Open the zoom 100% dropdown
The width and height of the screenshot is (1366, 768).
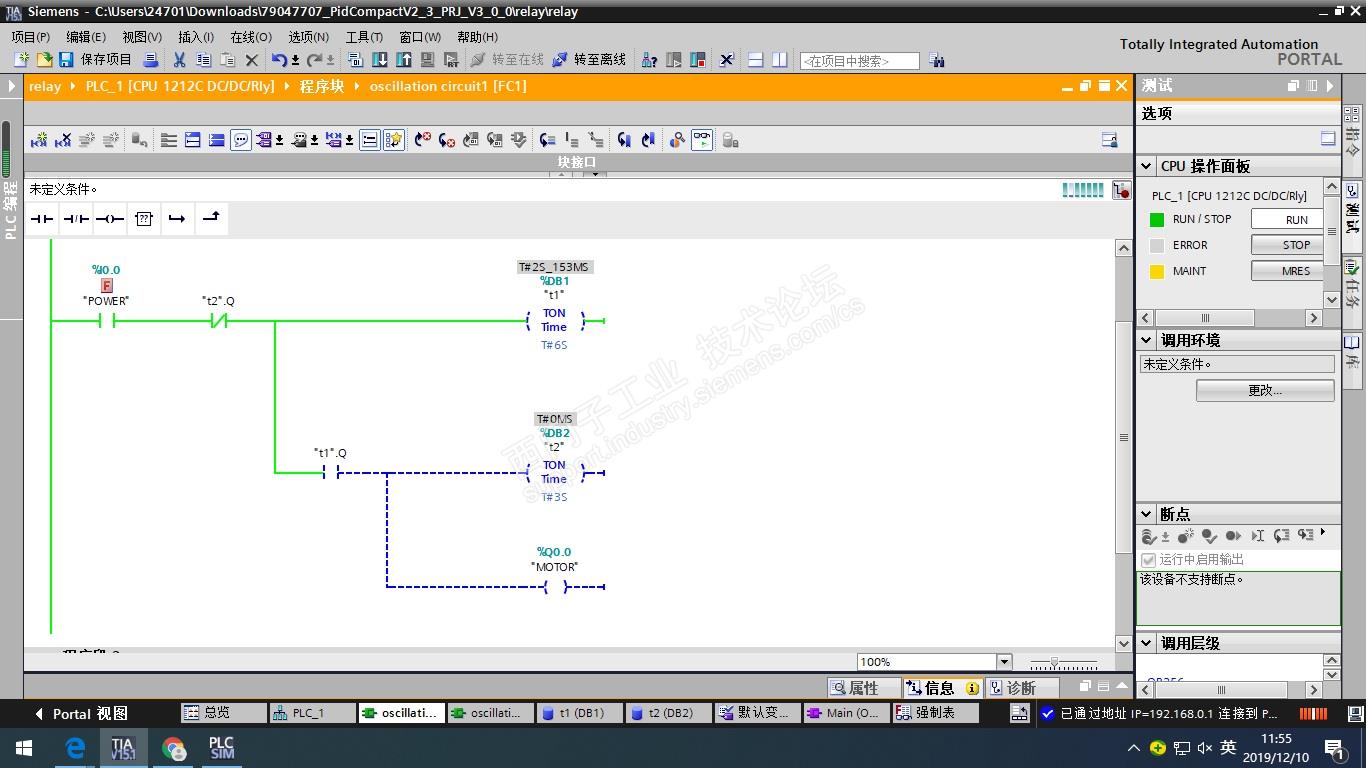1004,662
